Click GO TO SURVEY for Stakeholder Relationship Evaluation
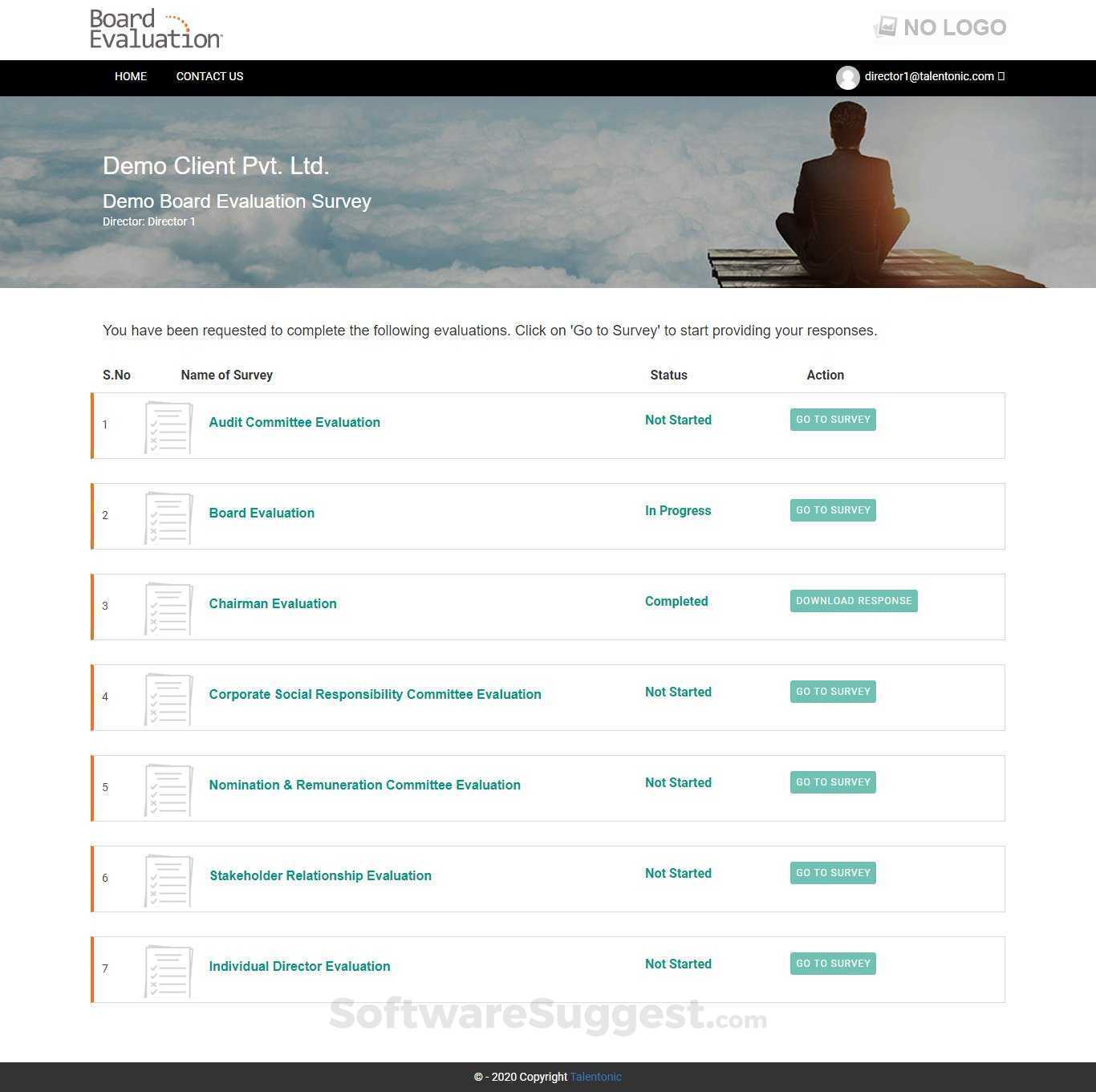 pyautogui.click(x=833, y=872)
